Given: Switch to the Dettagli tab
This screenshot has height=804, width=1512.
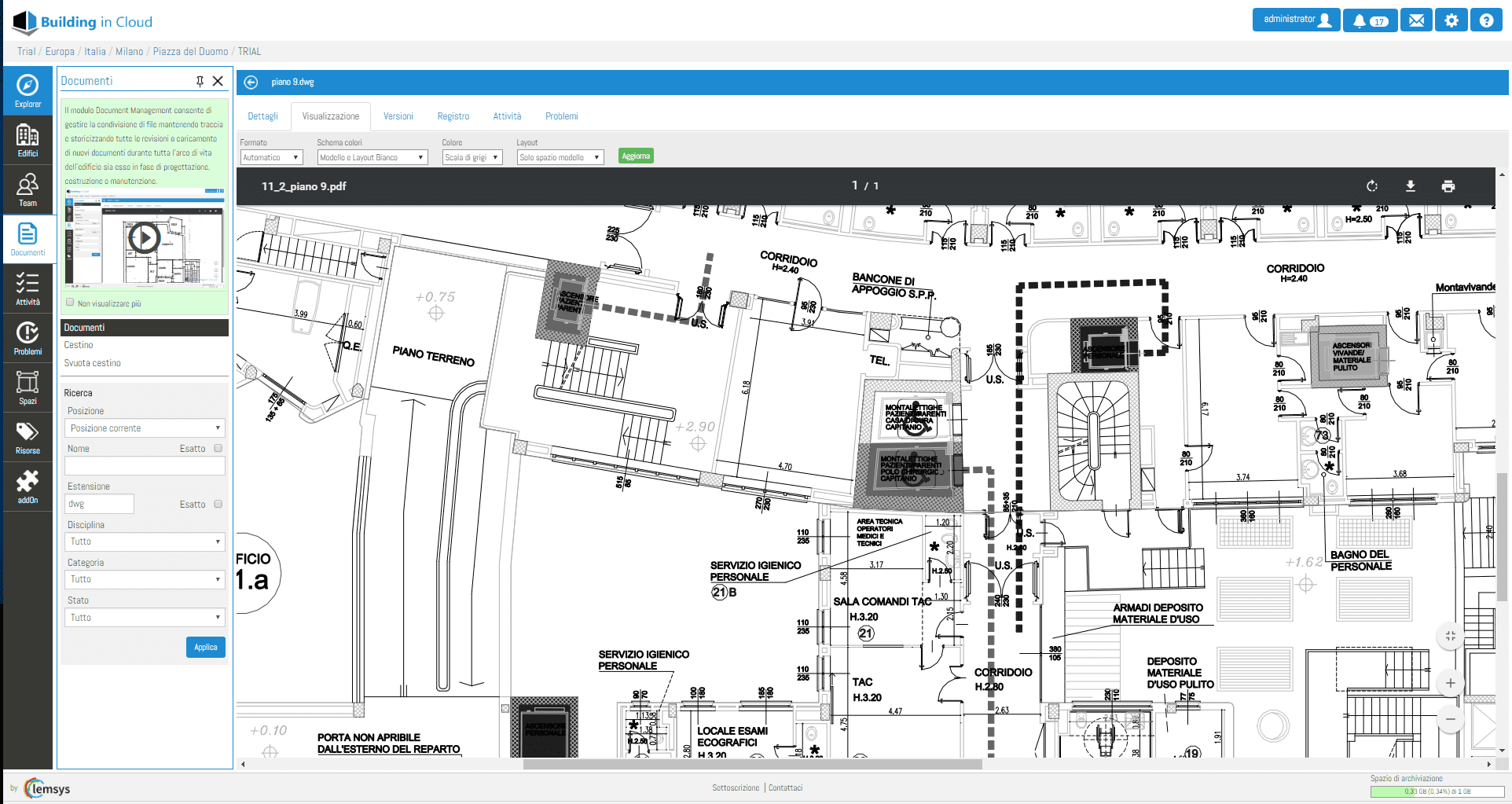Looking at the screenshot, I should 262,116.
